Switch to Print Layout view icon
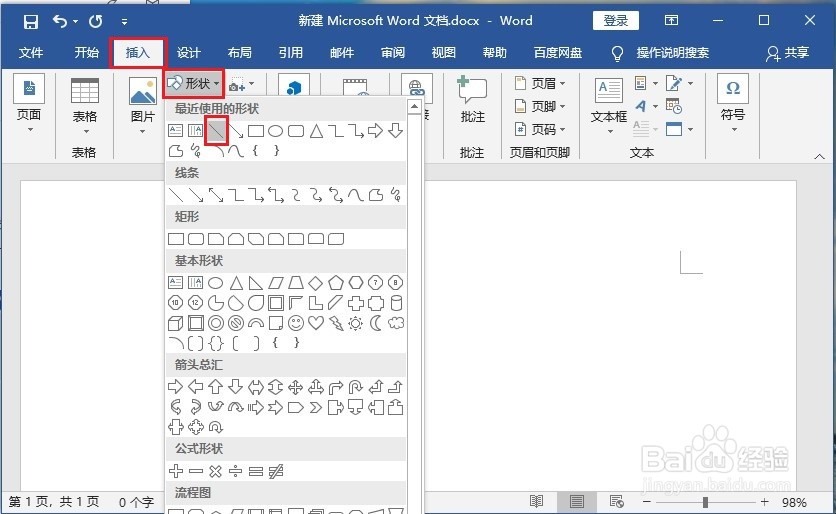 (576, 502)
